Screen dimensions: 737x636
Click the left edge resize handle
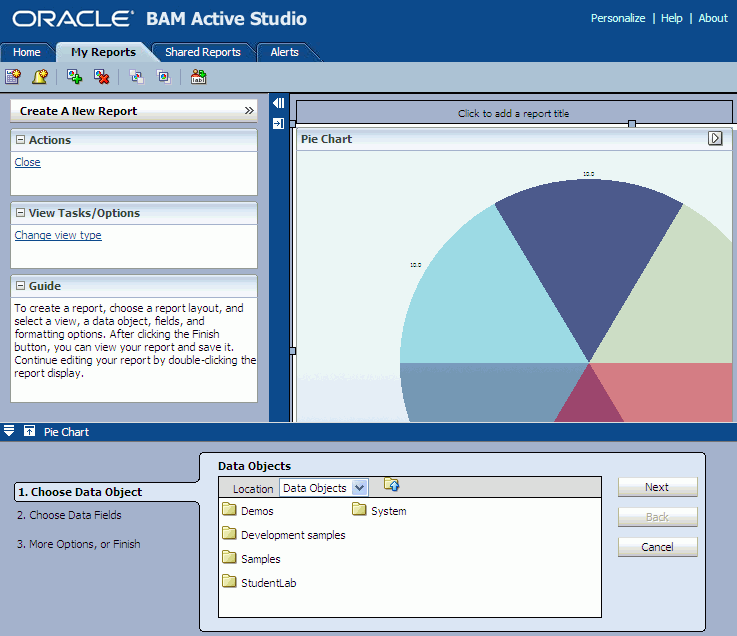[x=293, y=351]
